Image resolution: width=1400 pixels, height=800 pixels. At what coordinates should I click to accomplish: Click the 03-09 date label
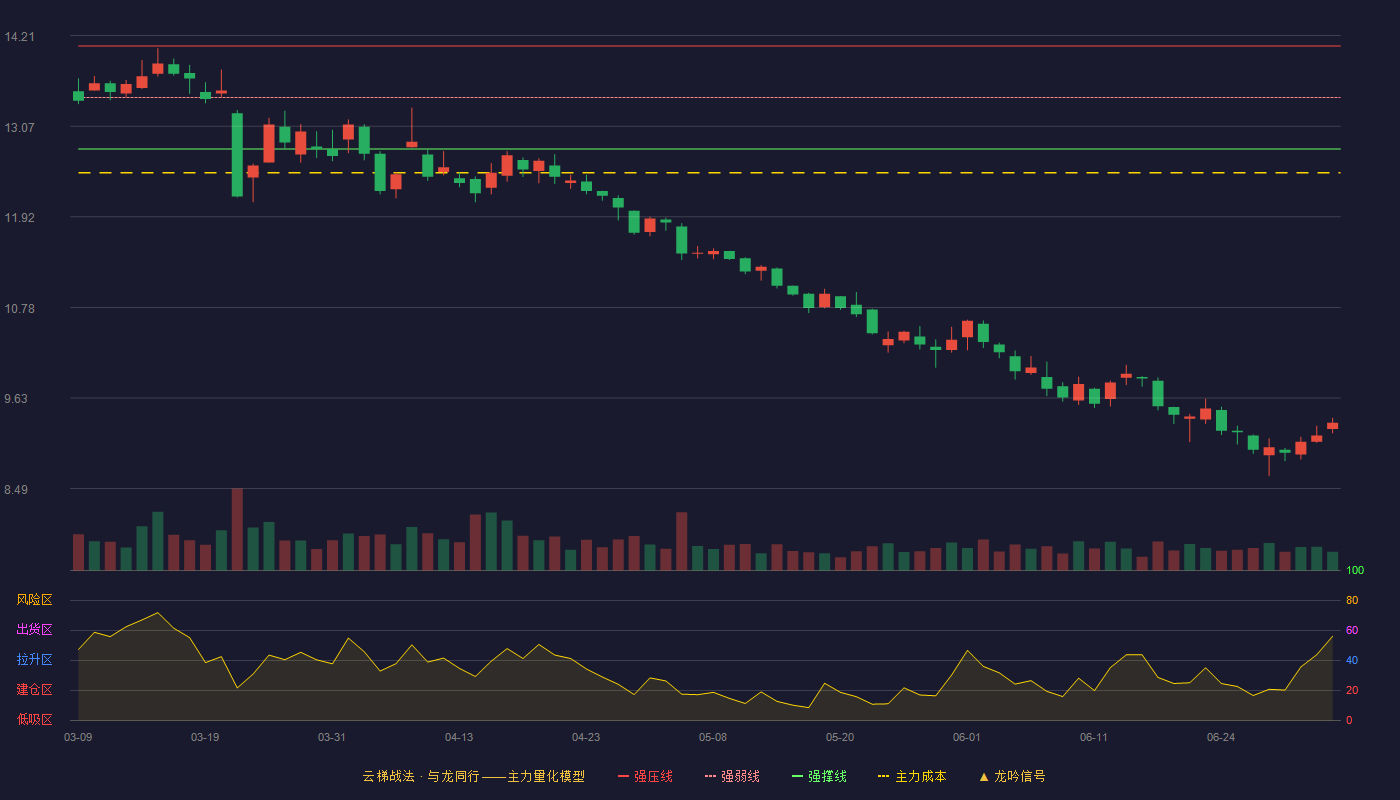[x=78, y=737]
